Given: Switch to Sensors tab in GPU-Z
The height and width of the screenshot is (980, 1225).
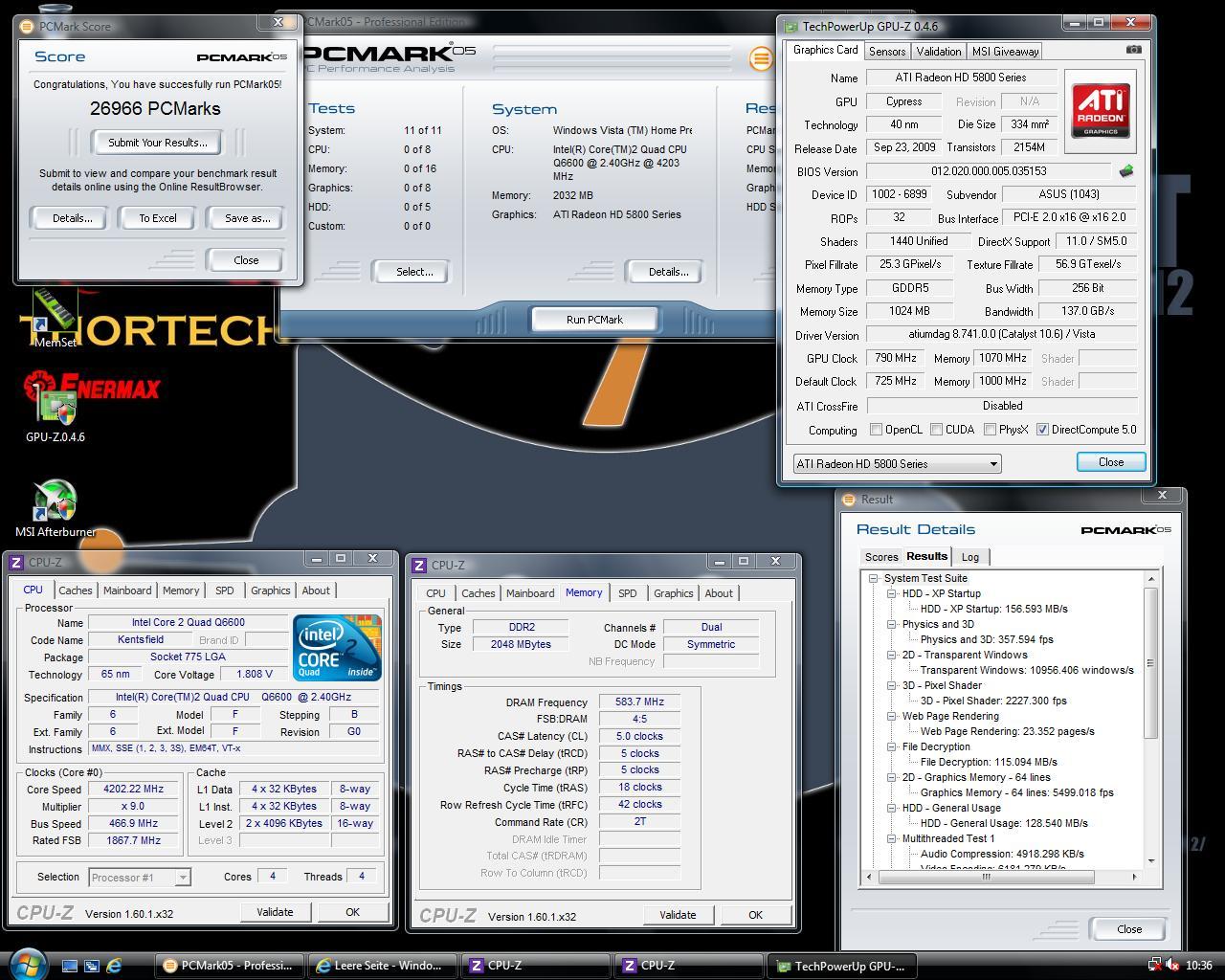Looking at the screenshot, I should coord(887,52).
